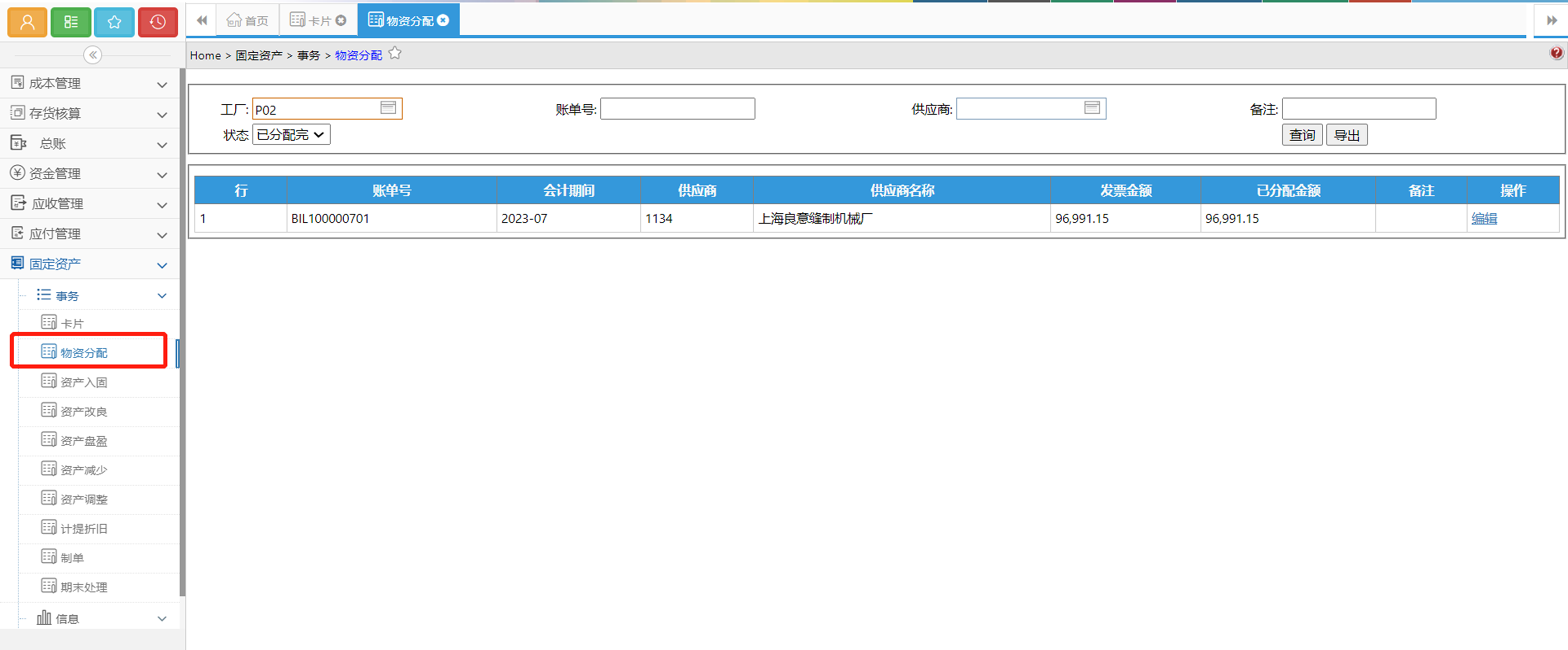Open 卡片 in the sidebar tree
This screenshot has width=1568, height=650.
(99, 323)
